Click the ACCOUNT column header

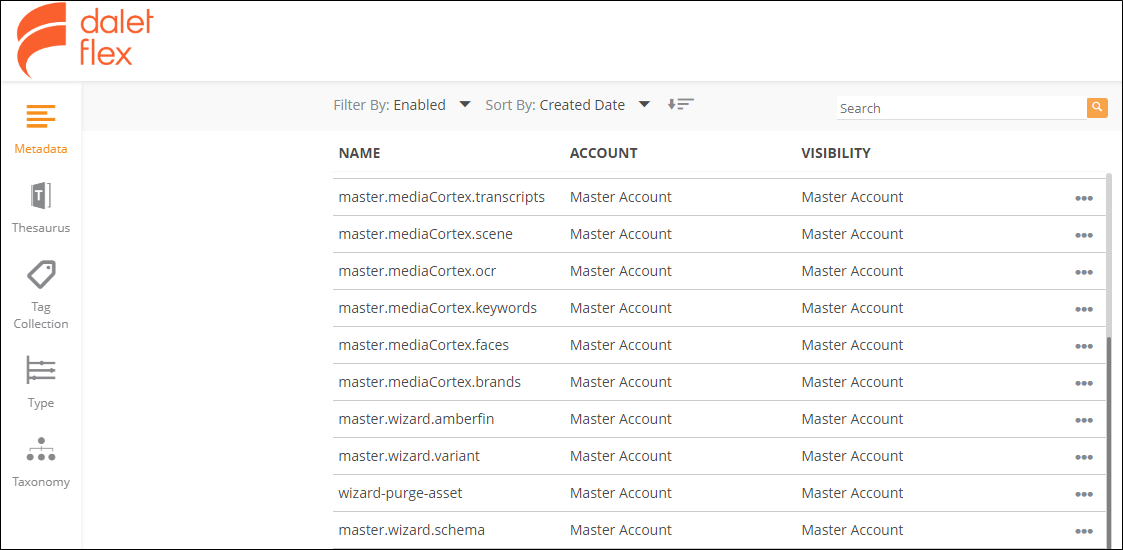pyautogui.click(x=603, y=153)
